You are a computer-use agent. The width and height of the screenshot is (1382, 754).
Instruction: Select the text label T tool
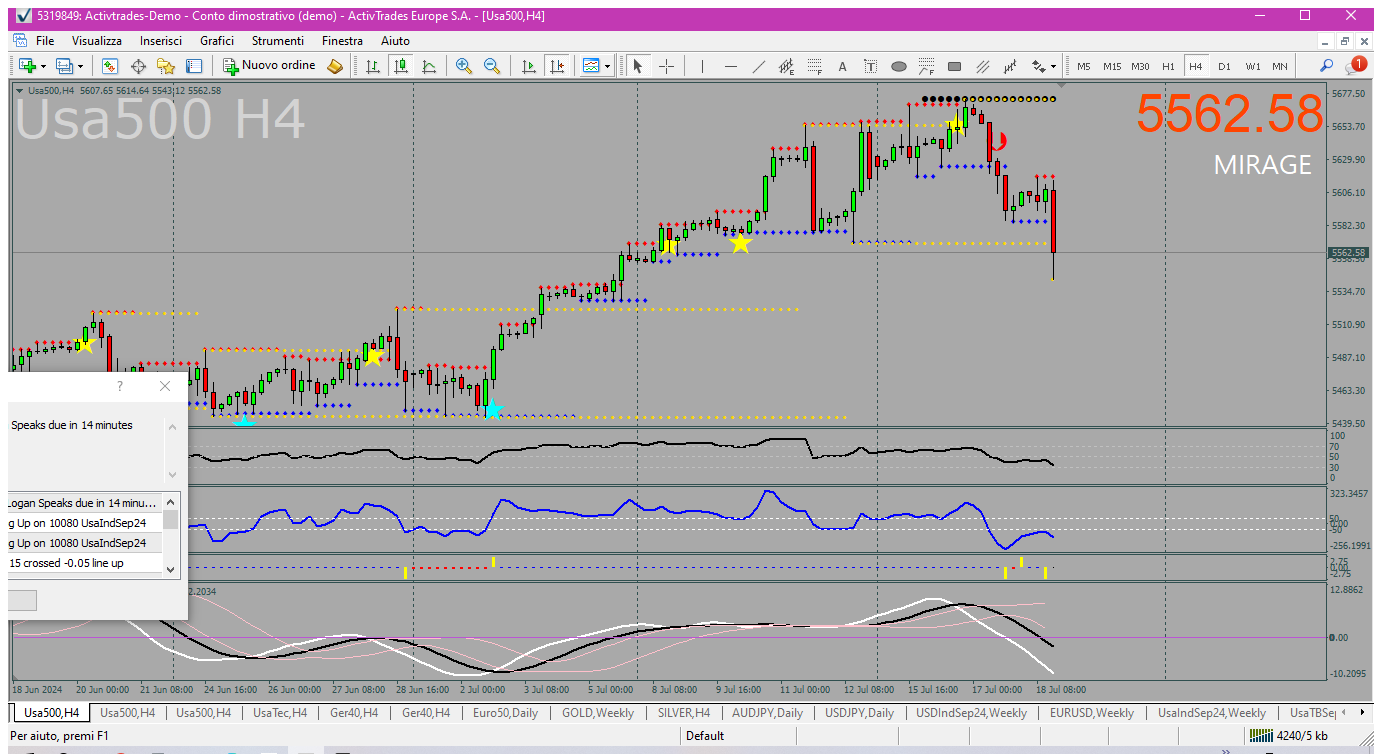[870, 66]
